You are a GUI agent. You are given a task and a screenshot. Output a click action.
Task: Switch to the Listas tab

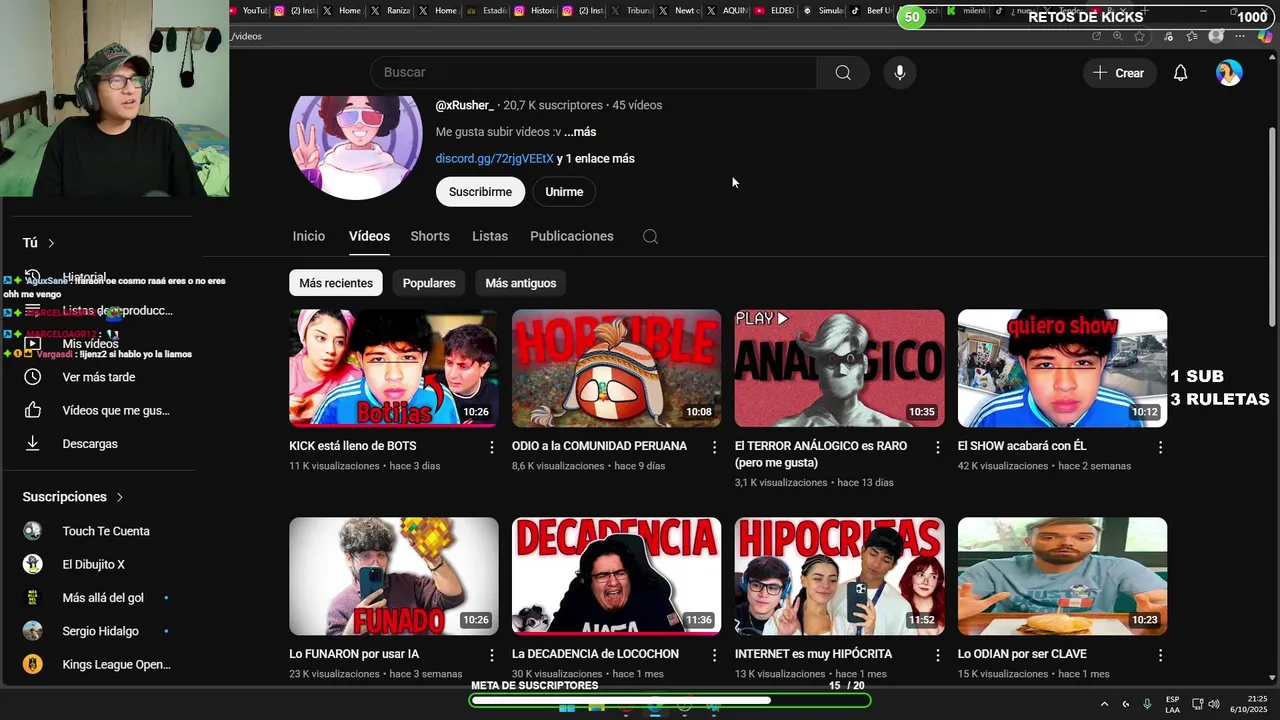click(x=490, y=236)
